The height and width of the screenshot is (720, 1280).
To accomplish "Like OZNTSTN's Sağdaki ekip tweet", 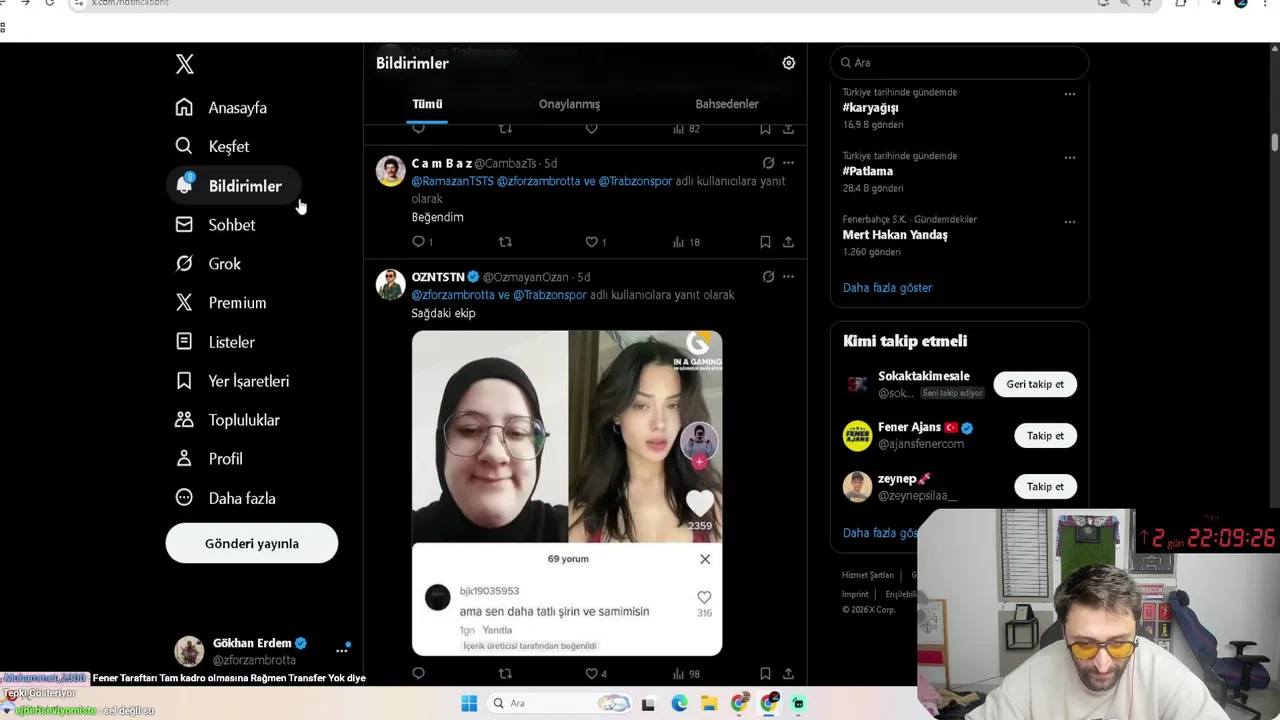I will click(x=592, y=674).
